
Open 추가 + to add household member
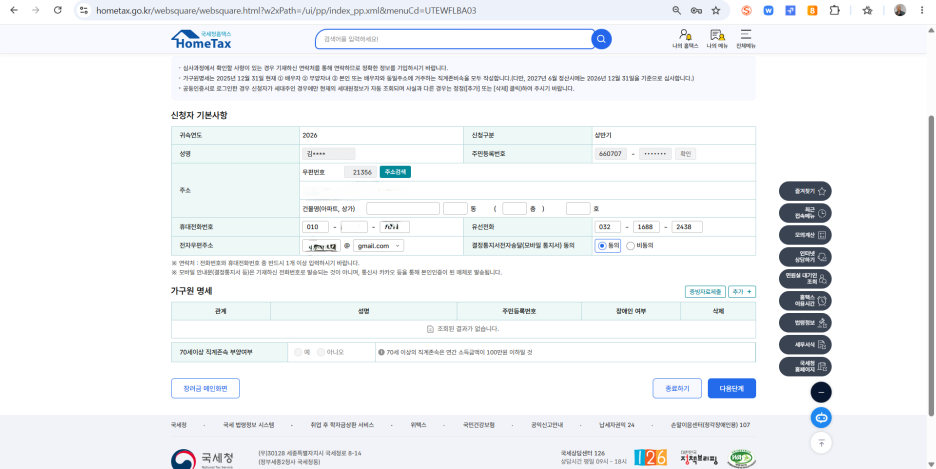(x=742, y=292)
